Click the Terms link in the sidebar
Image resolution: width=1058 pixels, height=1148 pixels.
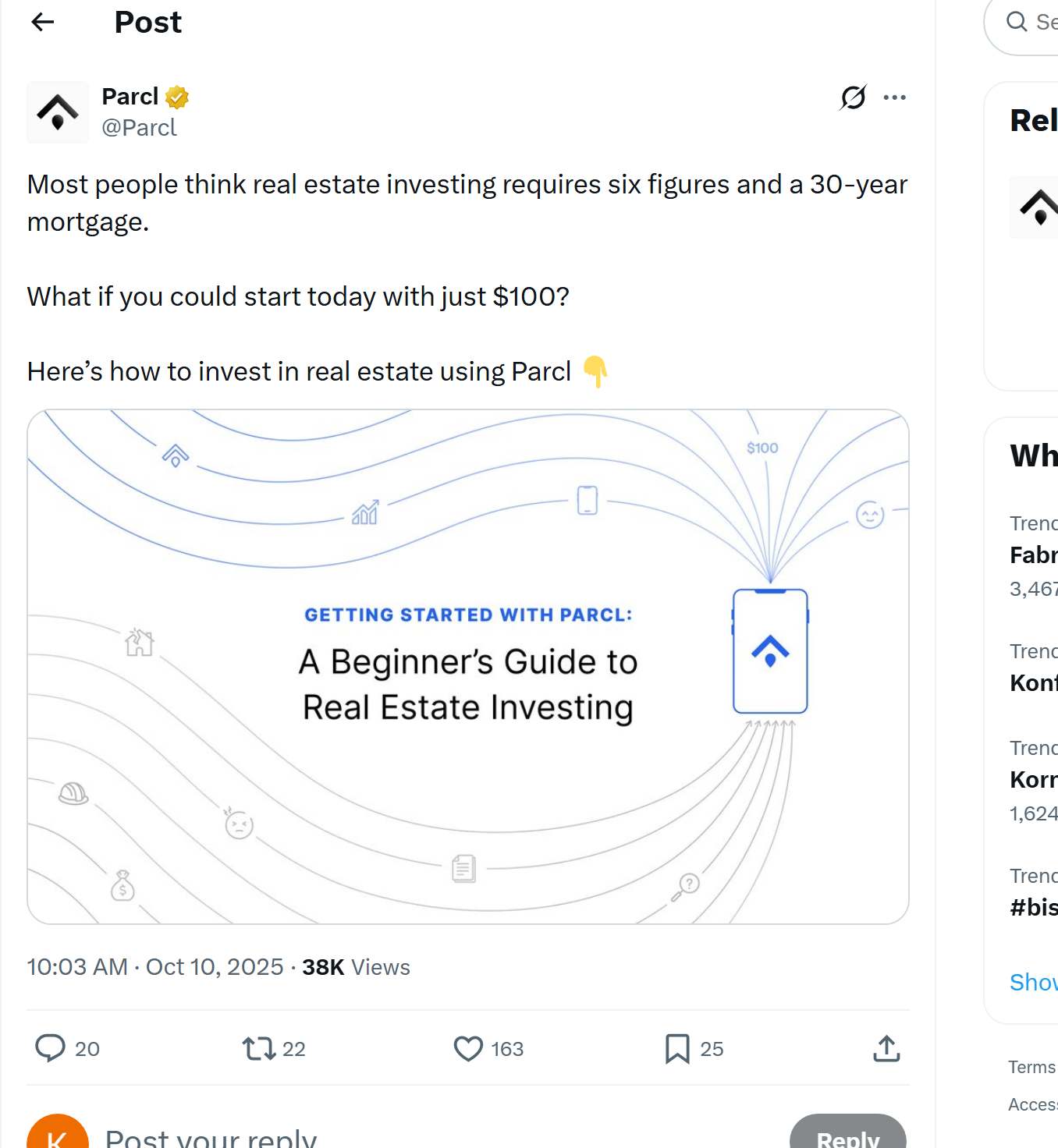click(x=1030, y=1067)
